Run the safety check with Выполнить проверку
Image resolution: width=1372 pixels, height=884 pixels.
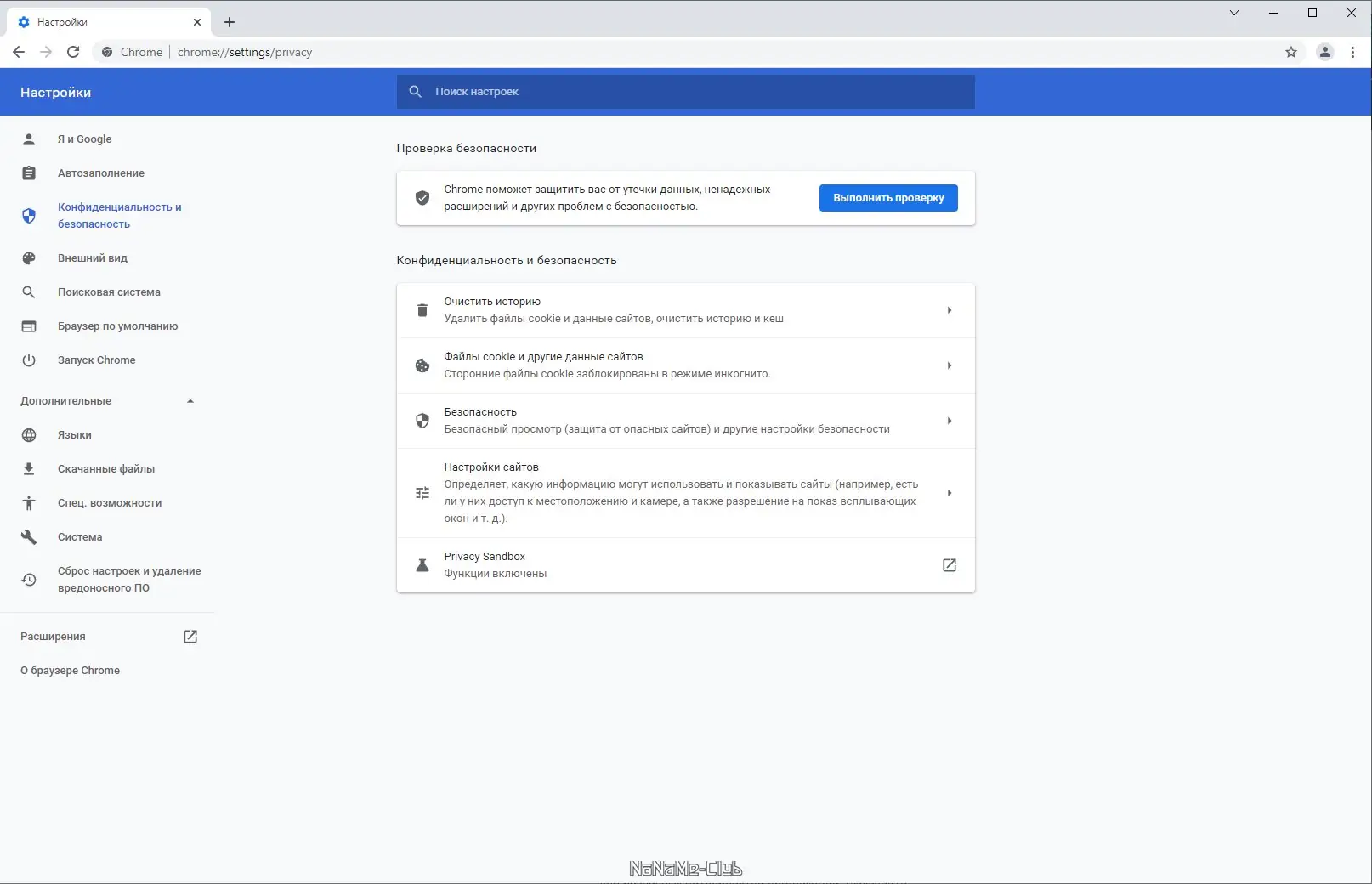pos(888,198)
